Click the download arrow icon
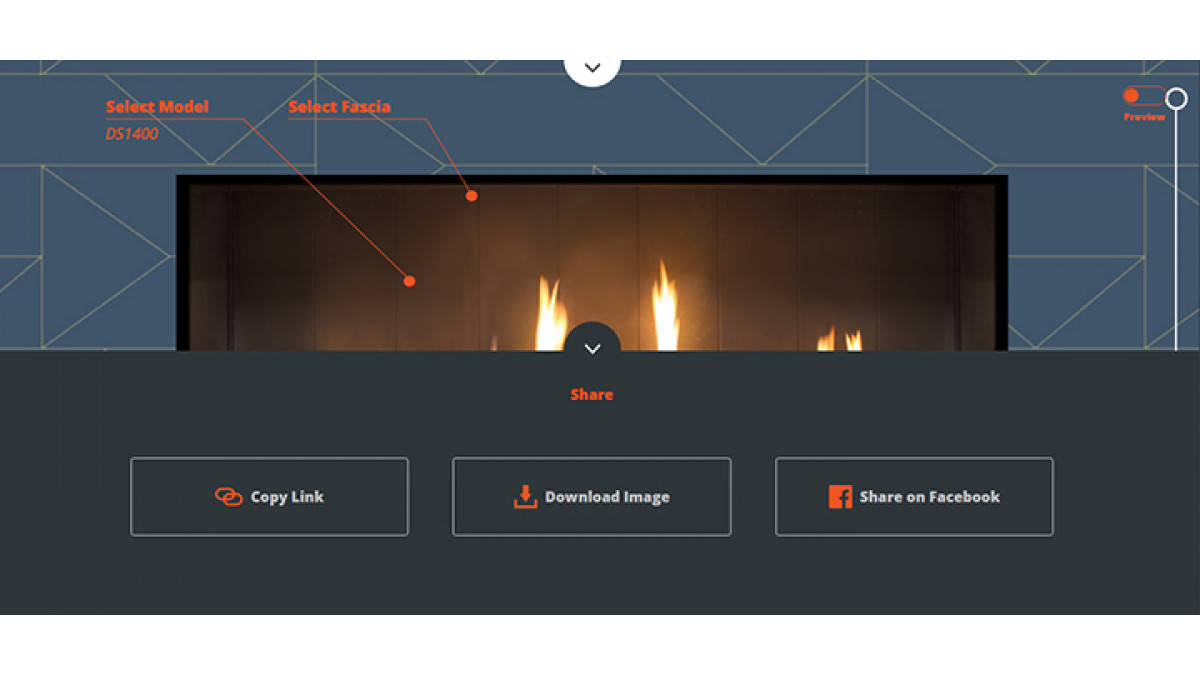The image size is (1200, 675). (526, 497)
